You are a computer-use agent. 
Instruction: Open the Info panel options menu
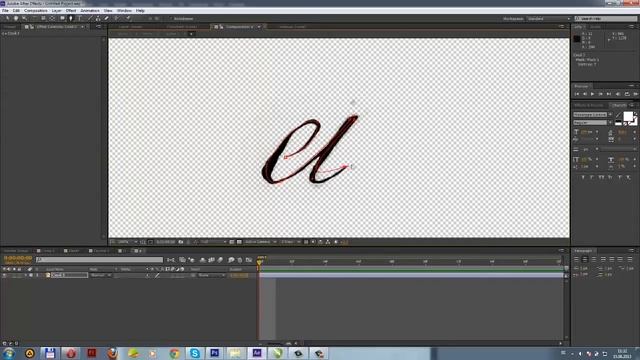point(631,27)
